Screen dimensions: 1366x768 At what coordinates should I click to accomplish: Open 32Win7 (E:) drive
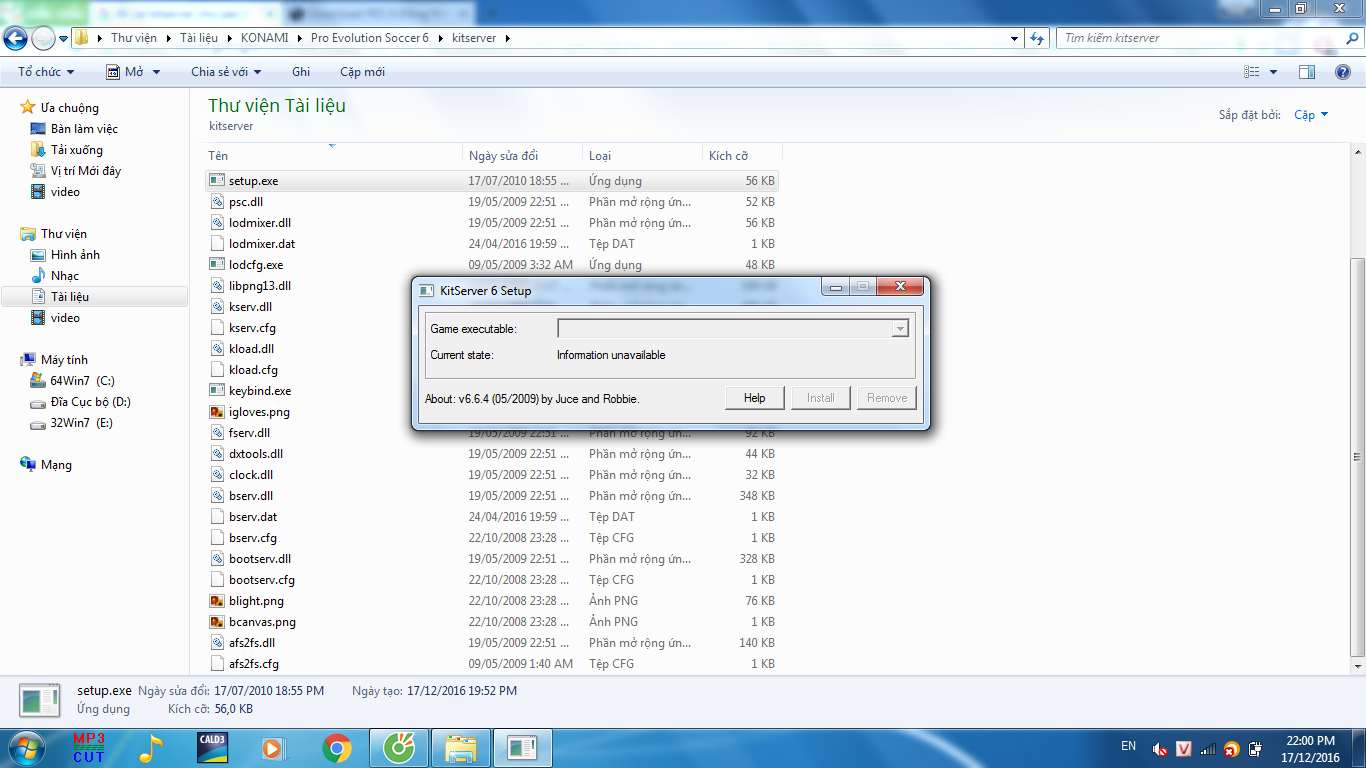click(81, 423)
